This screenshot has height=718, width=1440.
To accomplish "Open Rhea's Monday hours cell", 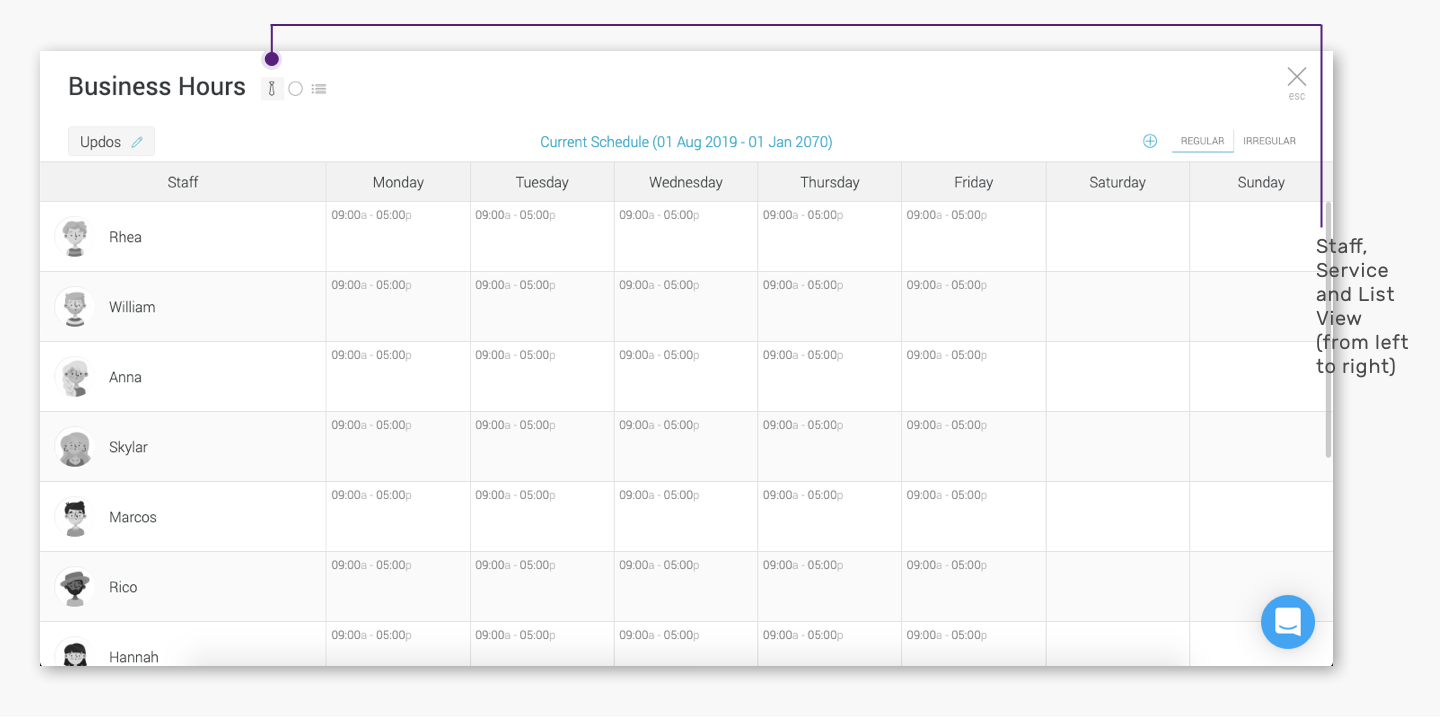I will click(398, 237).
